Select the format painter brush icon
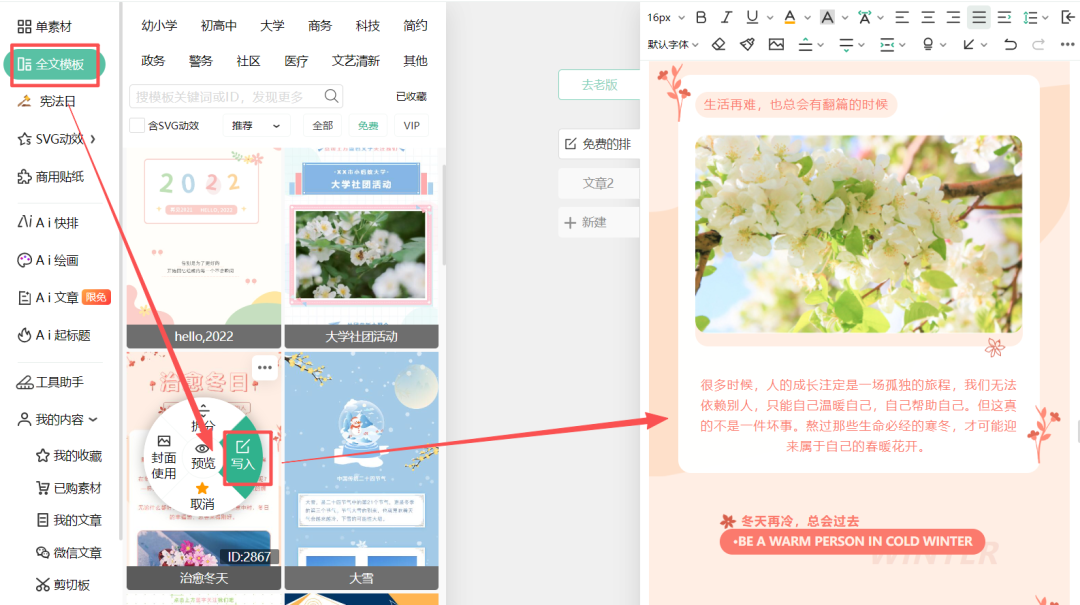The height and width of the screenshot is (605, 1080). coord(747,44)
